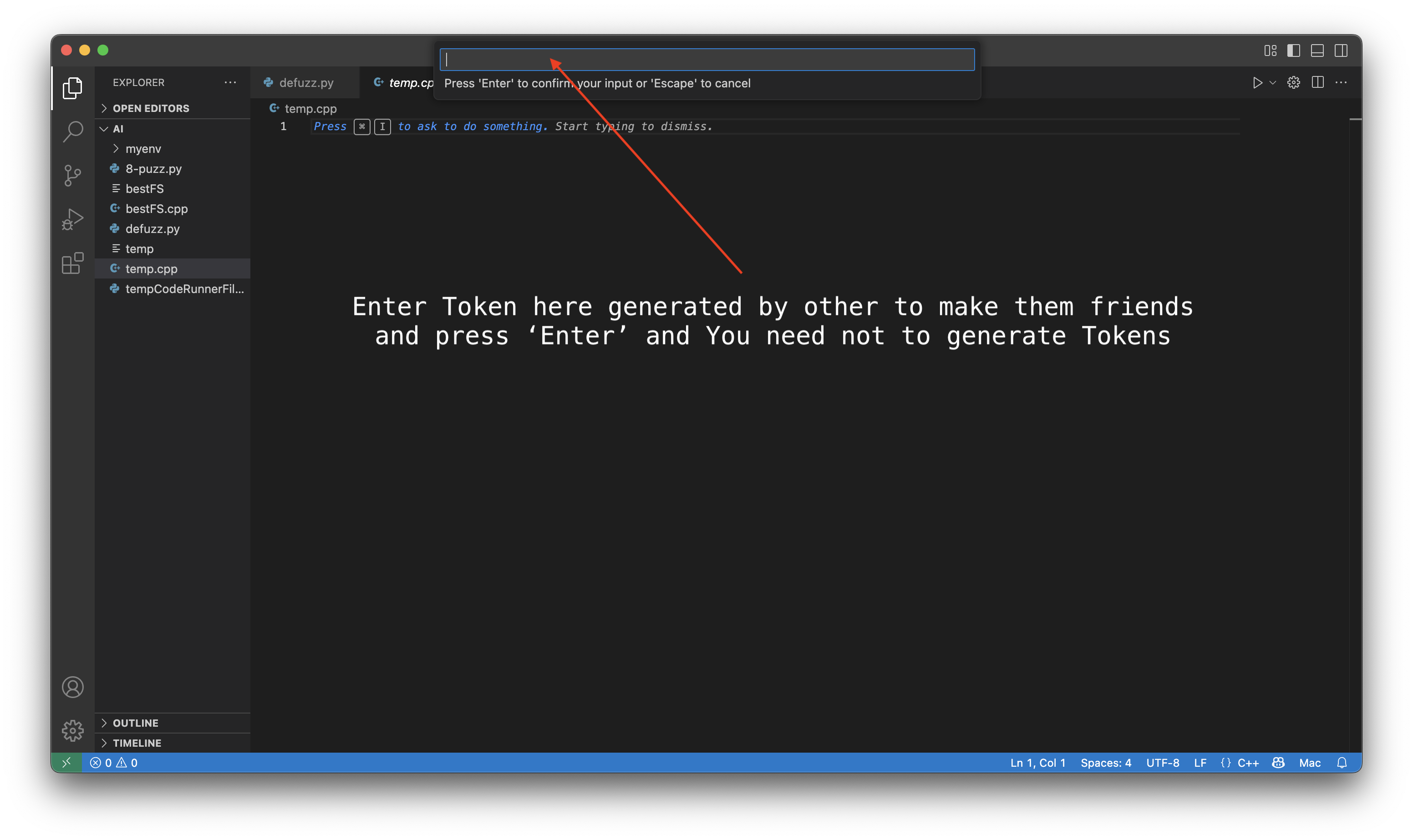Image resolution: width=1413 pixels, height=840 pixels.
Task: Toggle the secondary side bar
Action: point(1341,51)
